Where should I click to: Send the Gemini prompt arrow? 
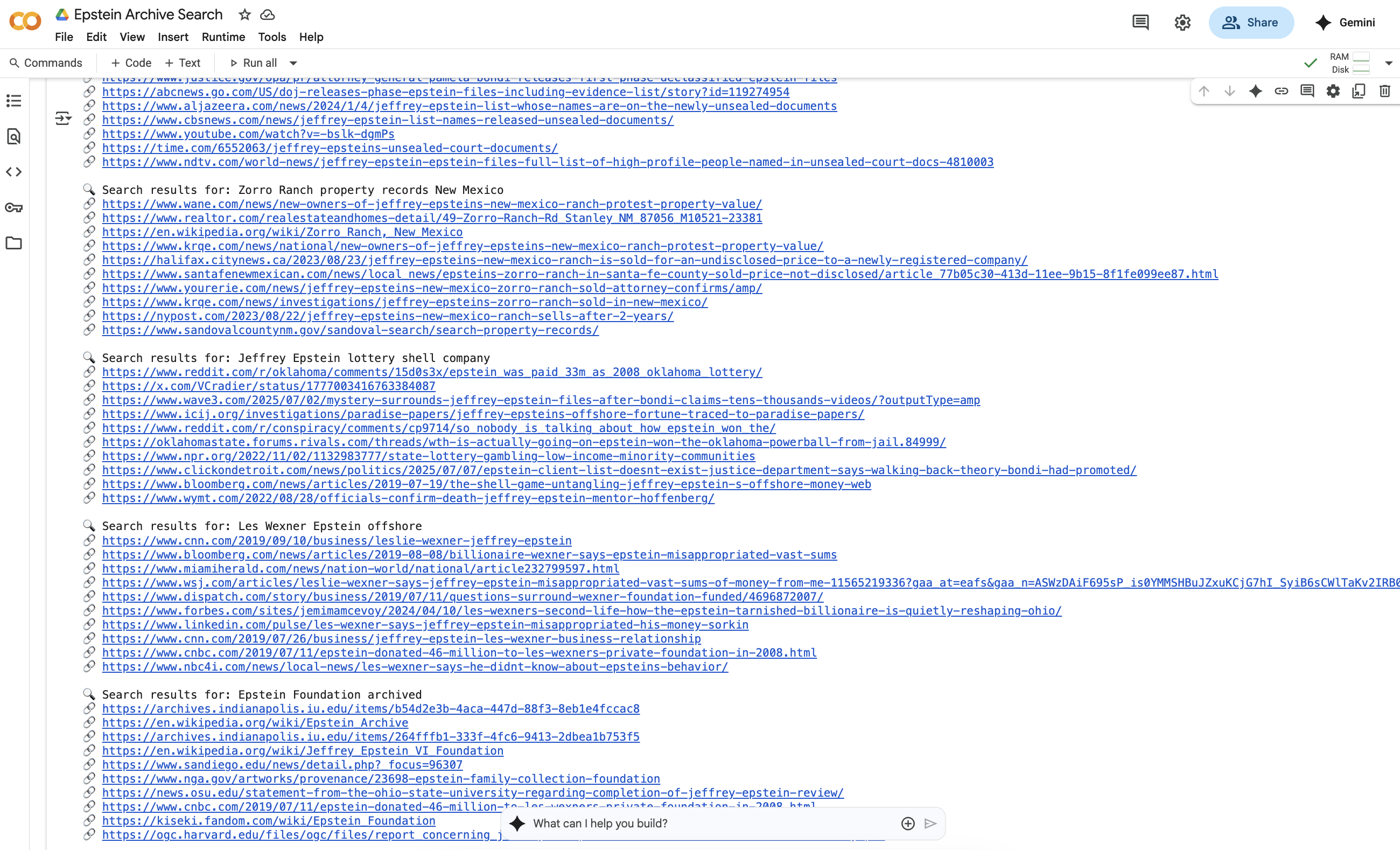[x=930, y=823]
